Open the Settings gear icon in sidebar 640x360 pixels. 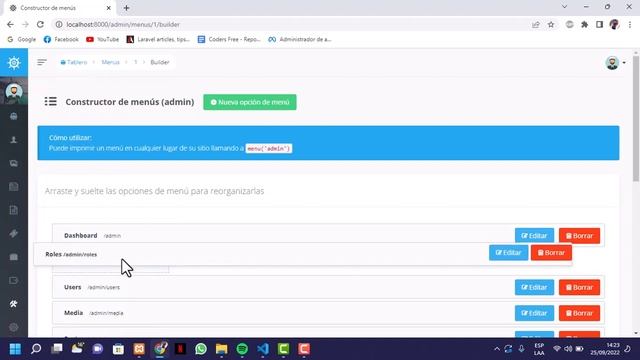[x=14, y=327]
